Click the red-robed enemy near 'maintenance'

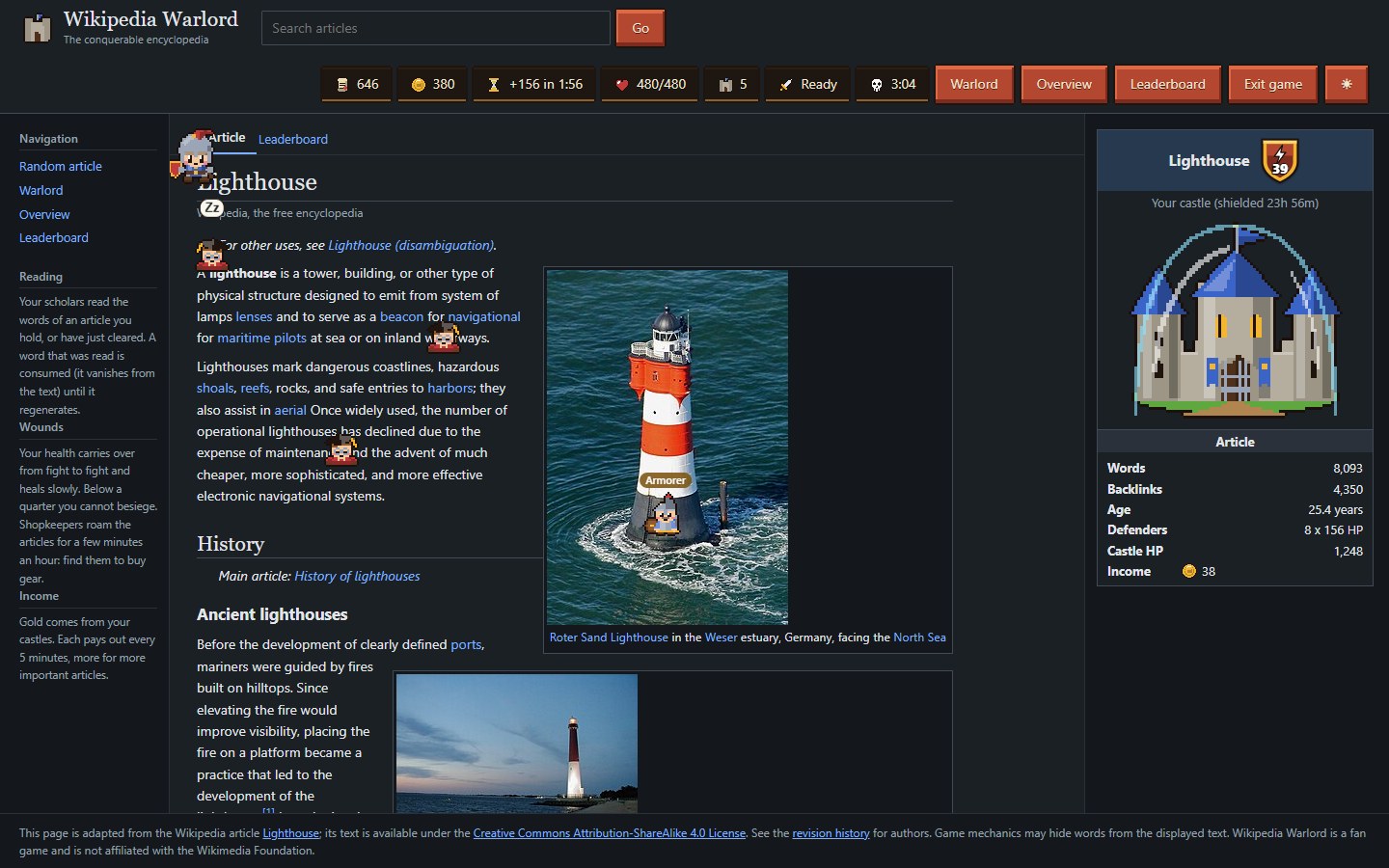(342, 450)
